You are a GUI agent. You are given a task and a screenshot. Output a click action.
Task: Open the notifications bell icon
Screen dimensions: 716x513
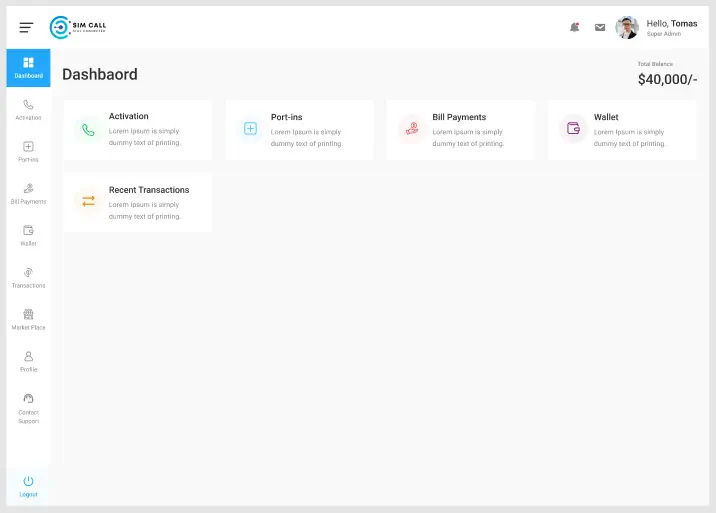tap(574, 28)
